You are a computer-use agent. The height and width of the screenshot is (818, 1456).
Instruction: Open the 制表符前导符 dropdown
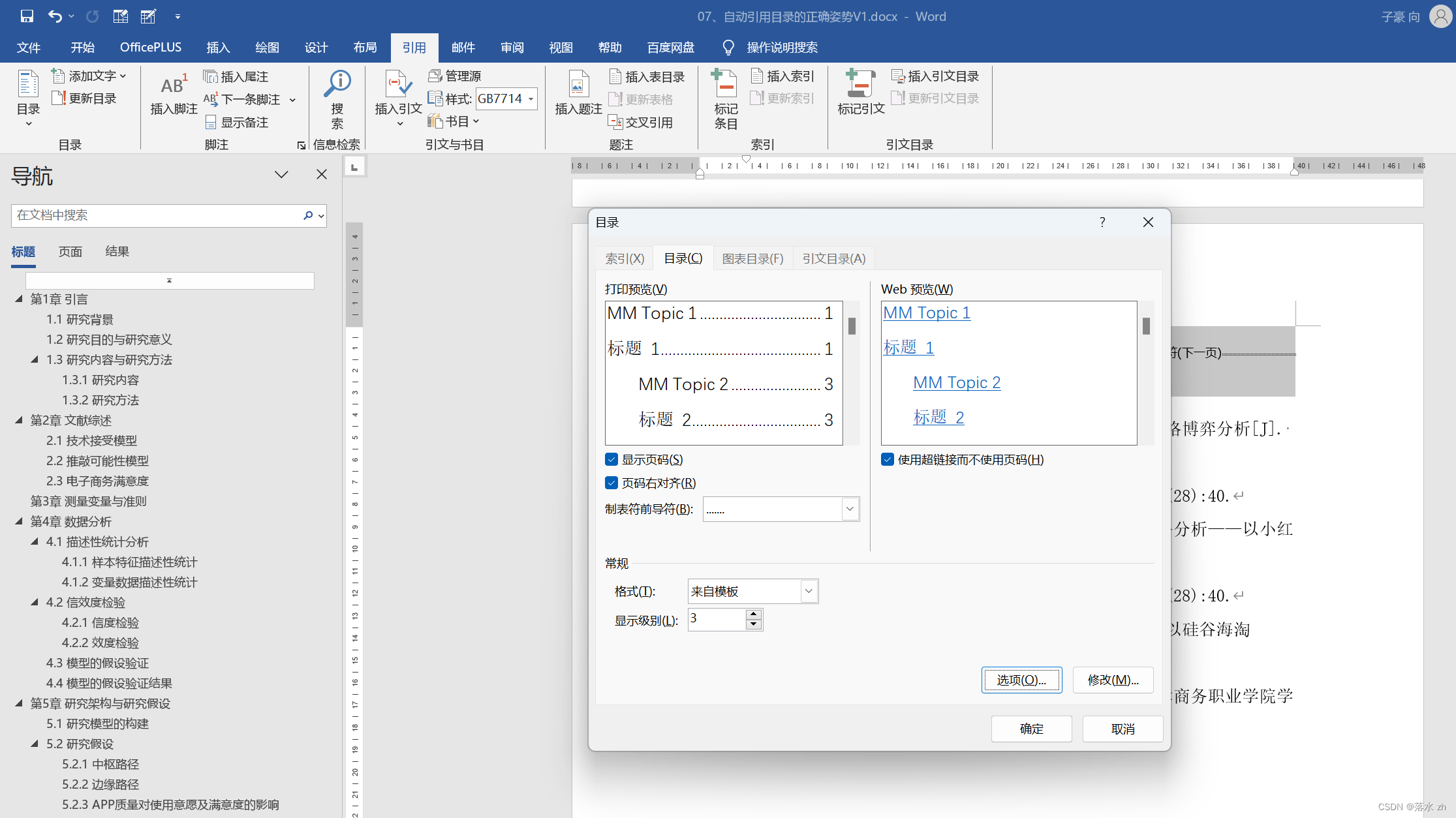pos(850,509)
